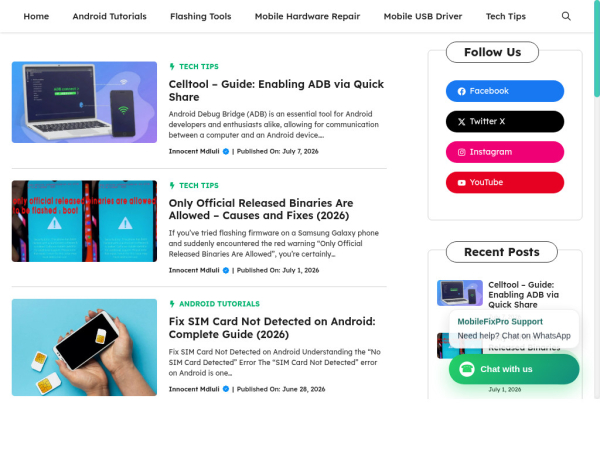Screen dimensions: 600x450
Task: Open Only Official Released Binaries article thumbnail
Action: click(x=84, y=221)
